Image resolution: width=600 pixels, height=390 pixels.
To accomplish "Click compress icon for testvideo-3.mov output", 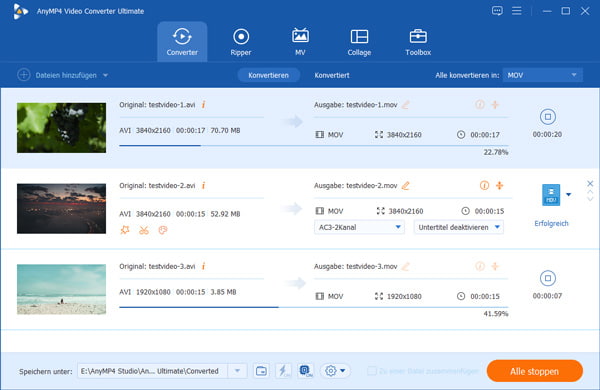I will pos(495,266).
